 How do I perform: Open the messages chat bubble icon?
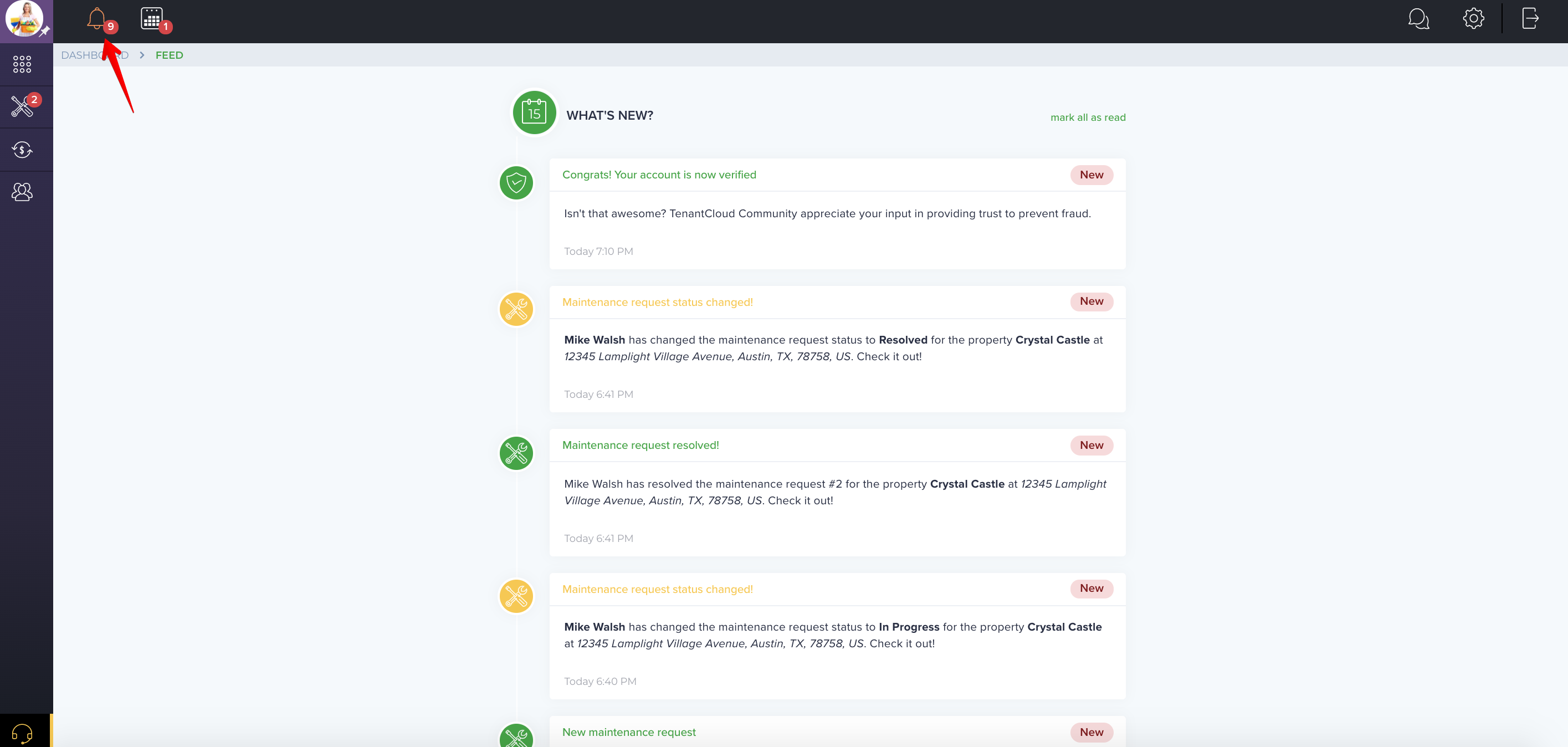pyautogui.click(x=1418, y=19)
